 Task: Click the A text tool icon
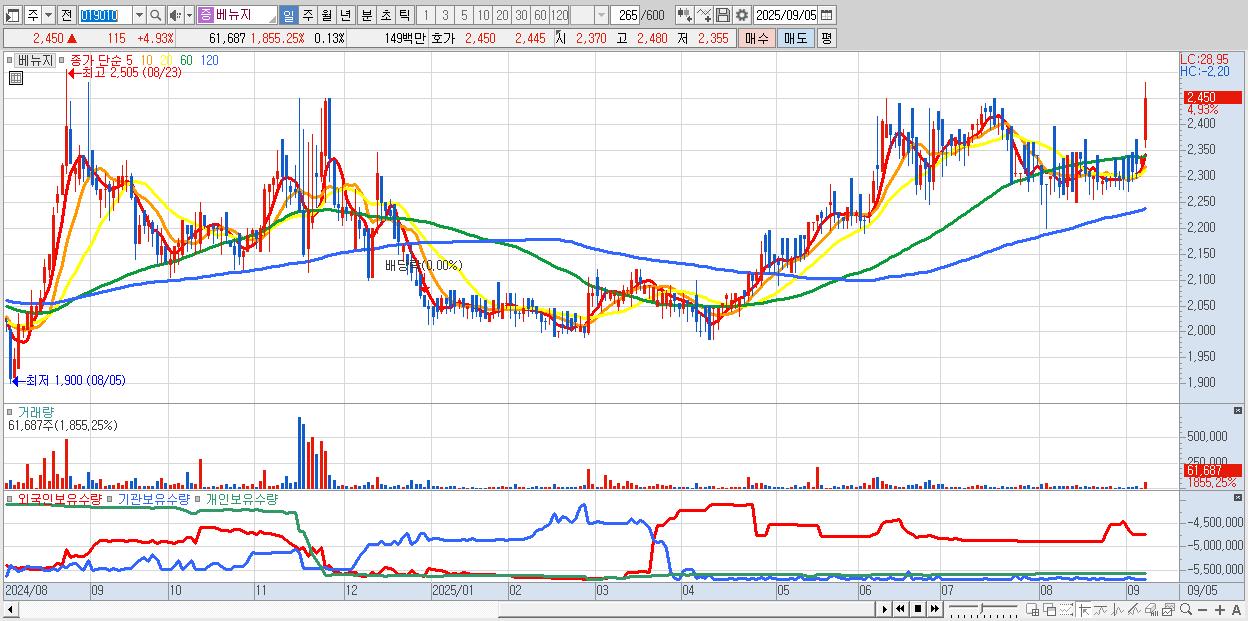pyautogui.click(x=1236, y=609)
